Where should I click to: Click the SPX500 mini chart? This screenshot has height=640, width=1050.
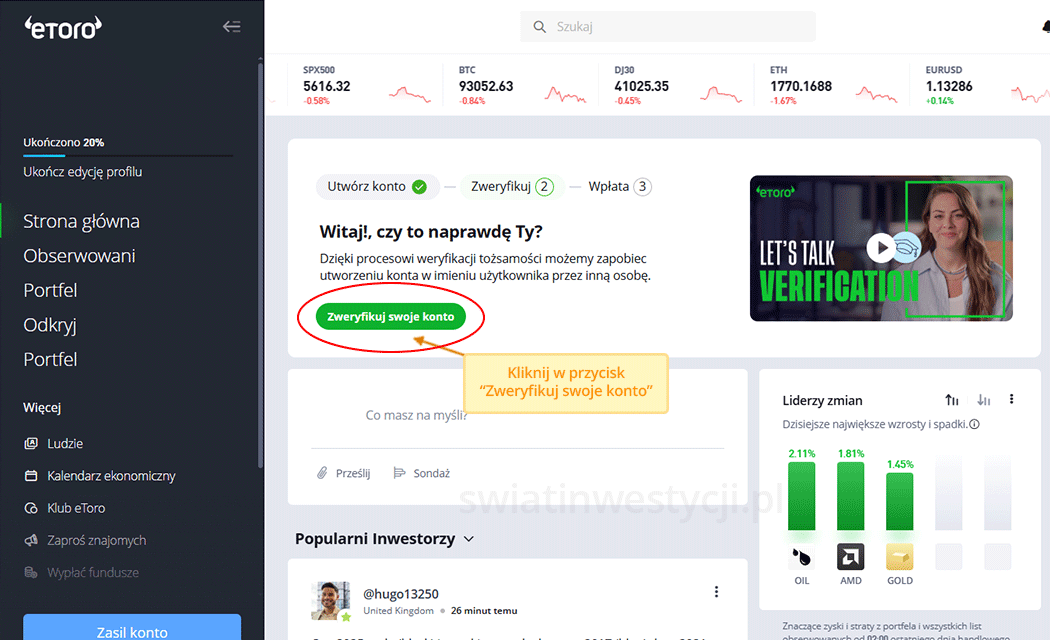(410, 94)
